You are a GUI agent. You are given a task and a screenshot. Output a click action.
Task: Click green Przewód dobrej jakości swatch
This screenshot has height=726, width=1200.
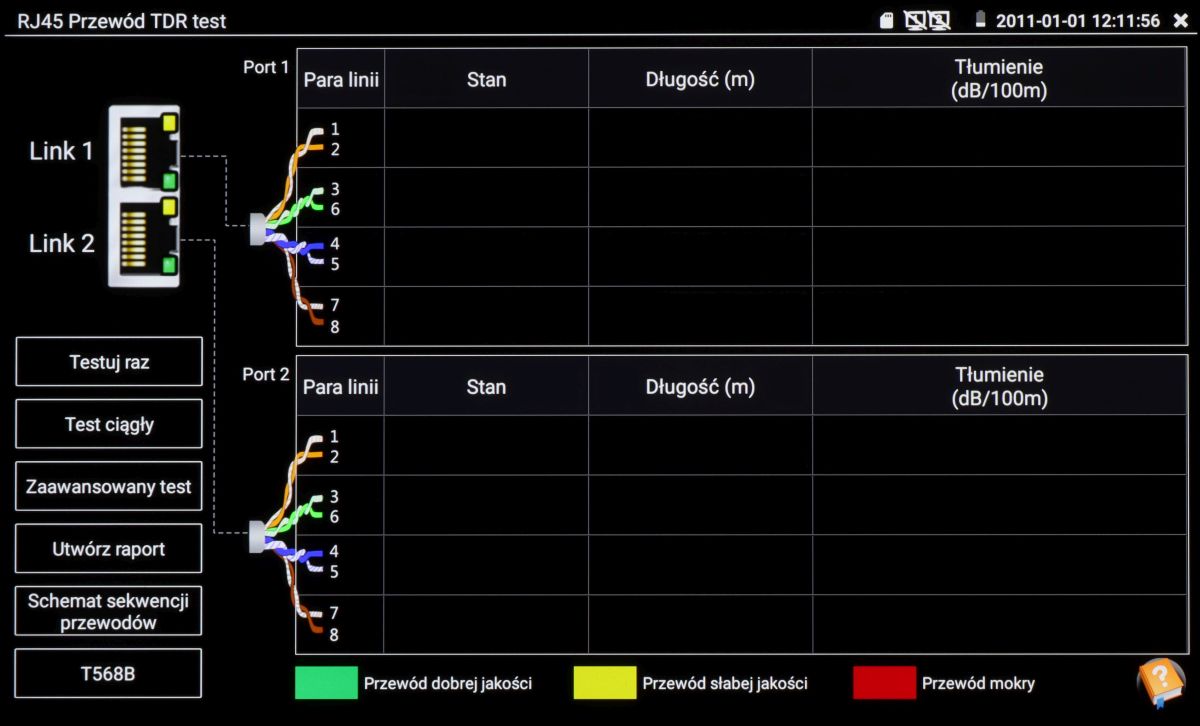pos(326,683)
